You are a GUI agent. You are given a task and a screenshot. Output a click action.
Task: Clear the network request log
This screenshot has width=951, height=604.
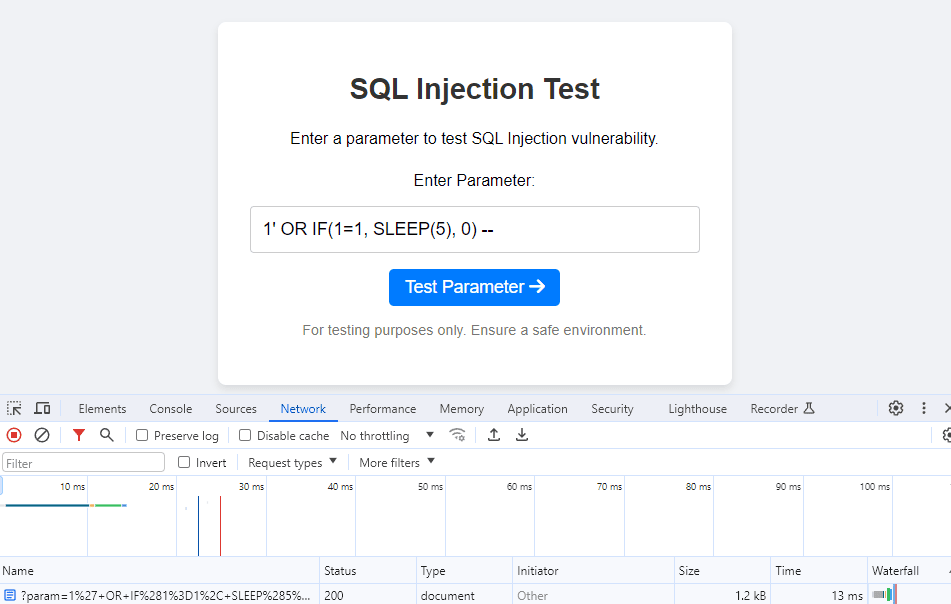41,435
